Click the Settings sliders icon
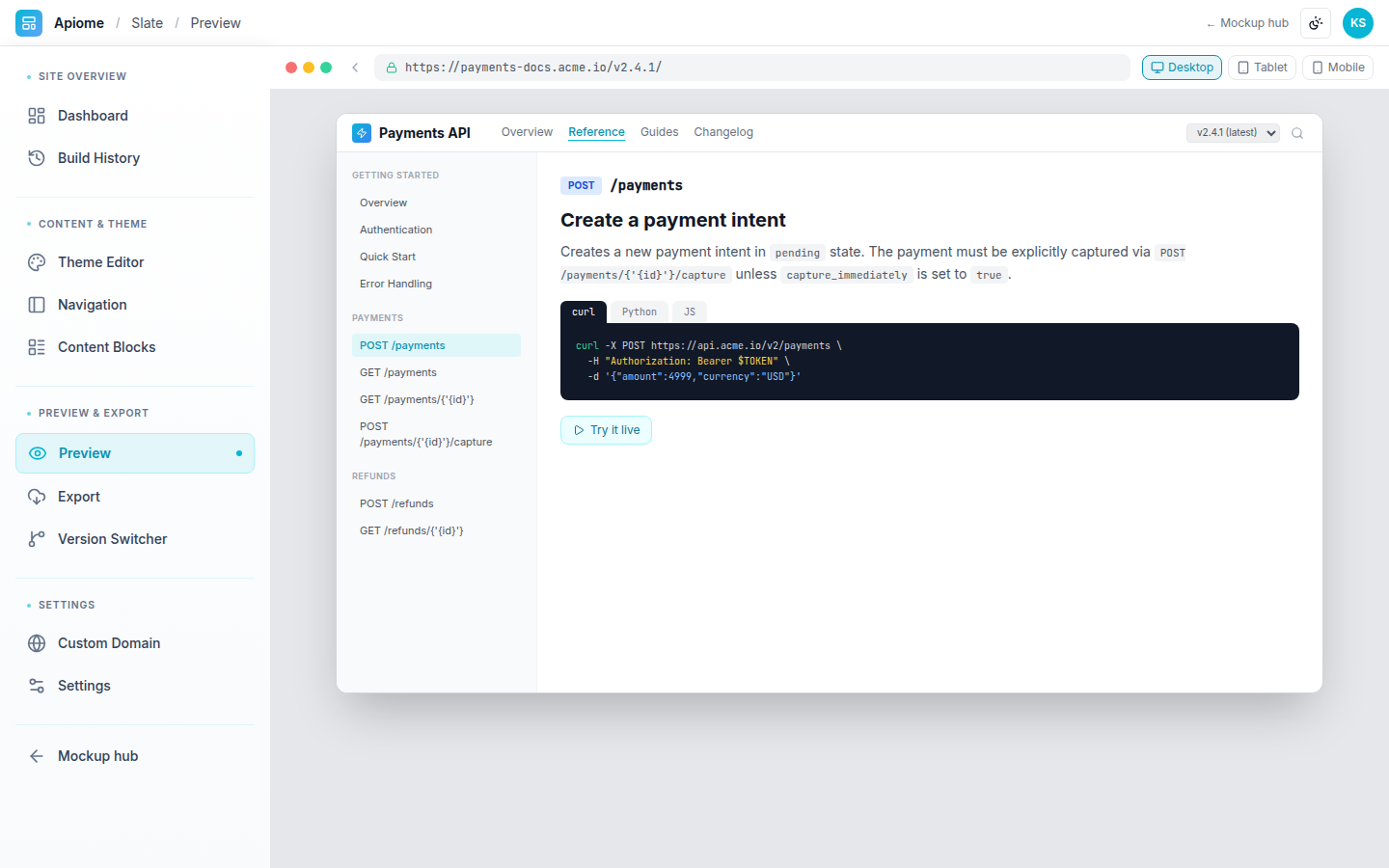This screenshot has width=1389, height=868. [37, 686]
